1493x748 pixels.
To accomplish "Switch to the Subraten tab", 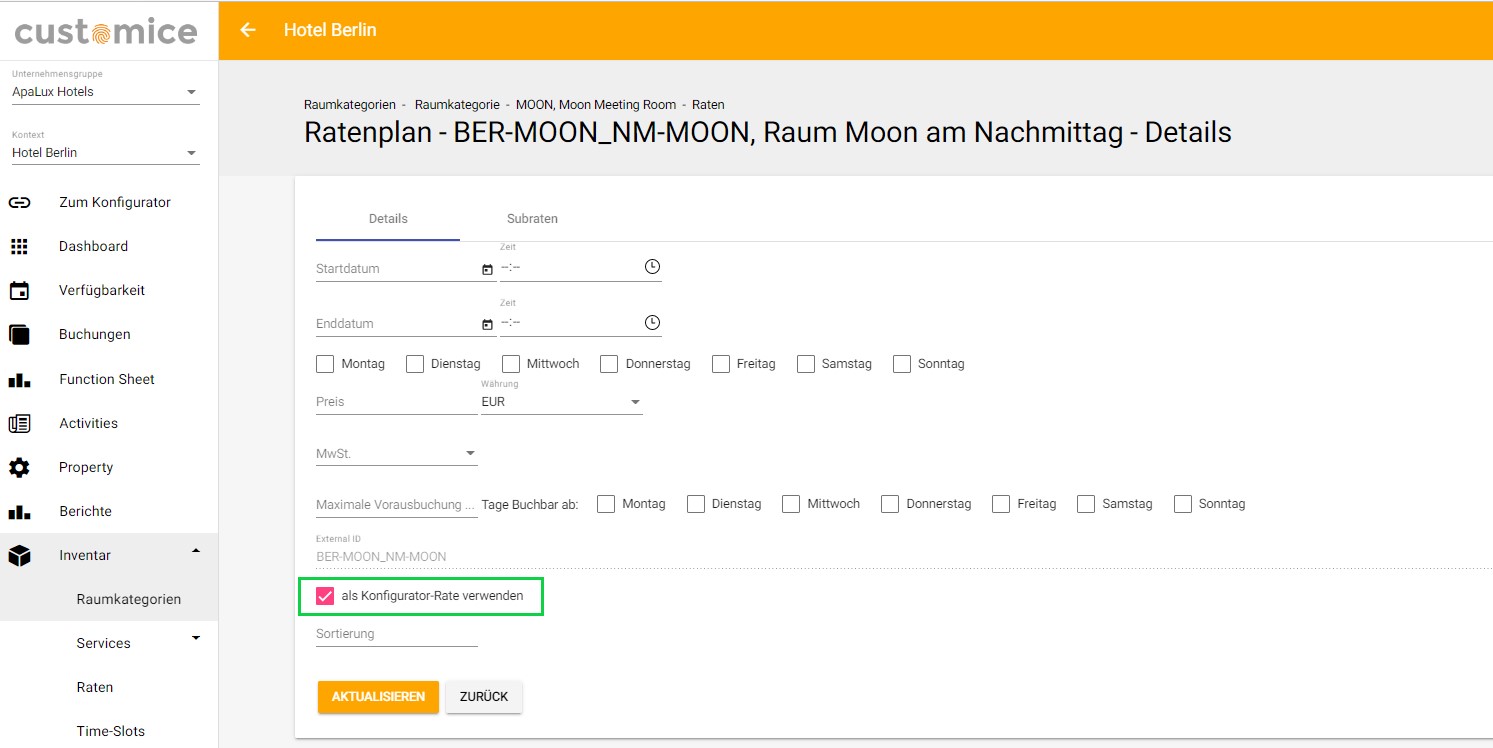I will pyautogui.click(x=532, y=219).
